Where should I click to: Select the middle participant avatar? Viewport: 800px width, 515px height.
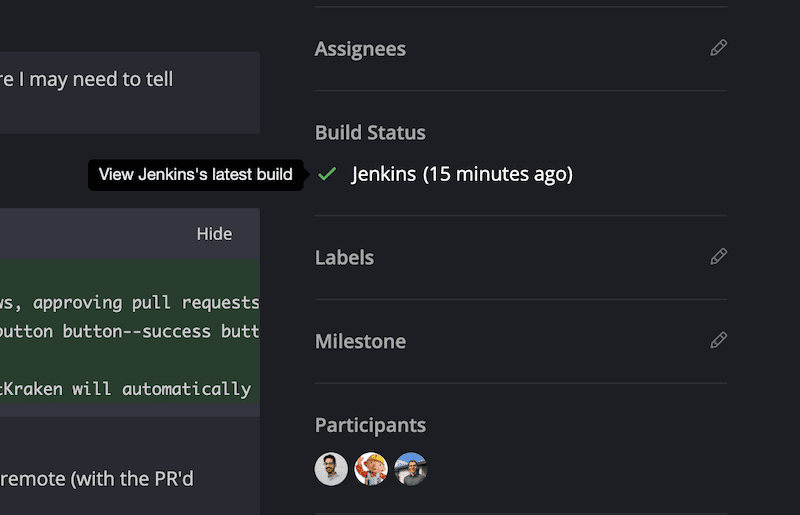coord(371,469)
